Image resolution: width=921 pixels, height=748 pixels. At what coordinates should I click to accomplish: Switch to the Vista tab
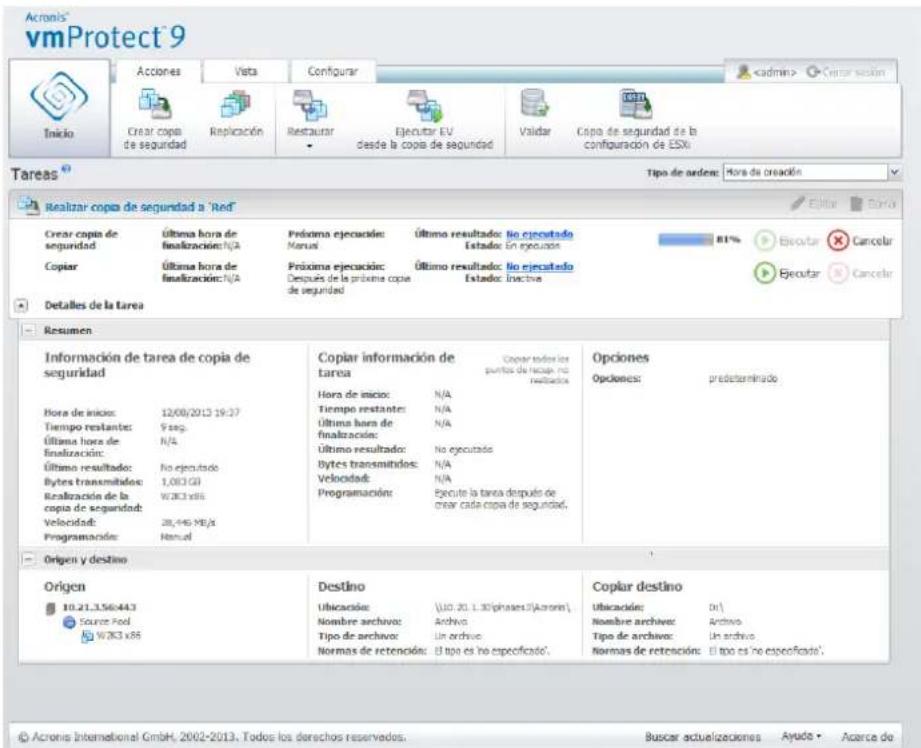click(246, 71)
